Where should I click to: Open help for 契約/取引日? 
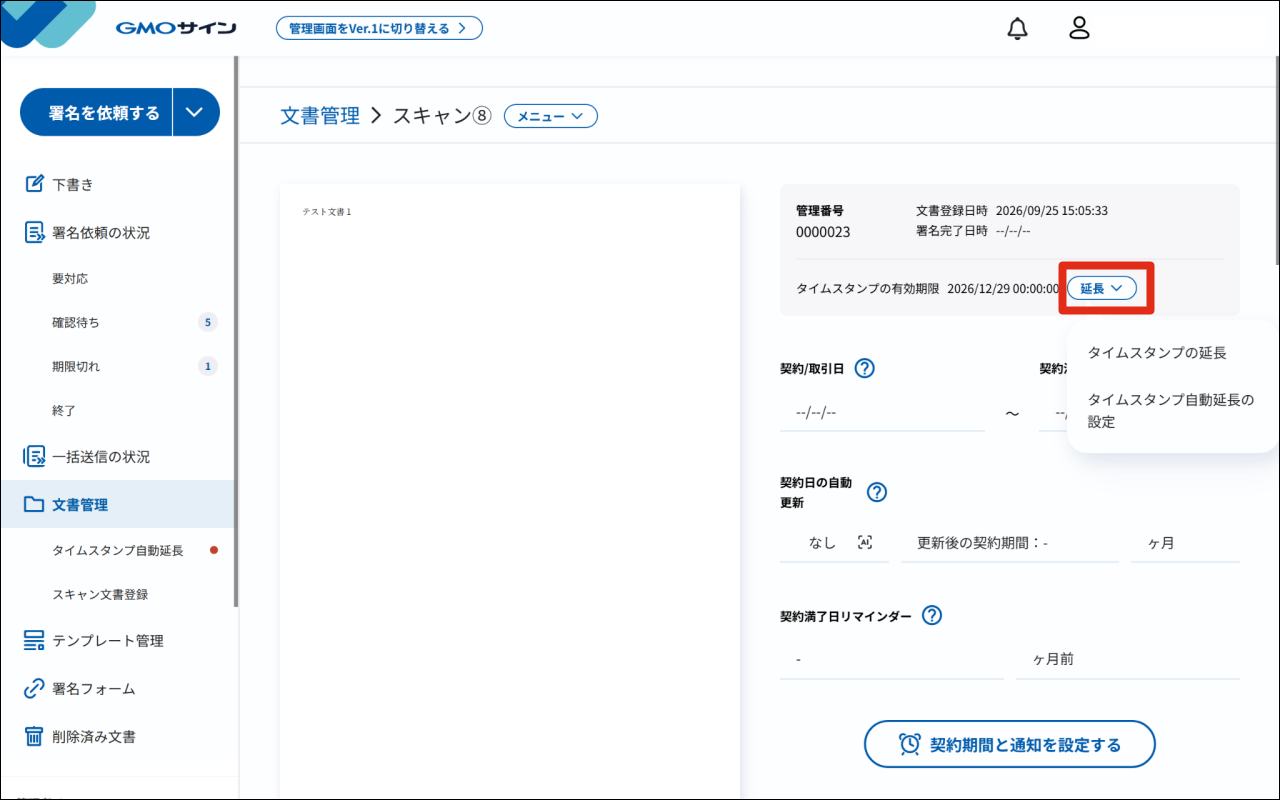pyautogui.click(x=865, y=368)
